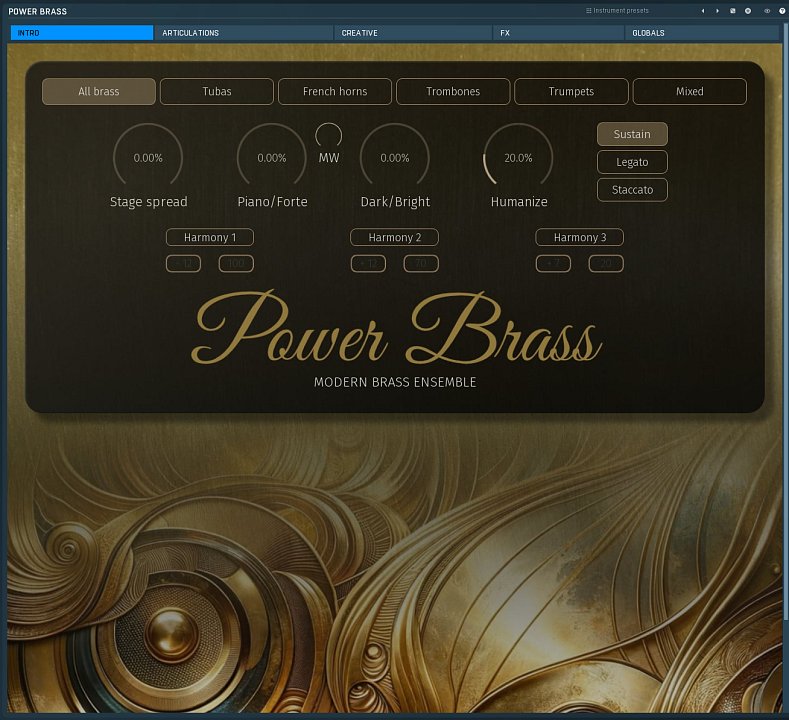Choose the Staccato articulation
The image size is (789, 720).
click(x=632, y=189)
